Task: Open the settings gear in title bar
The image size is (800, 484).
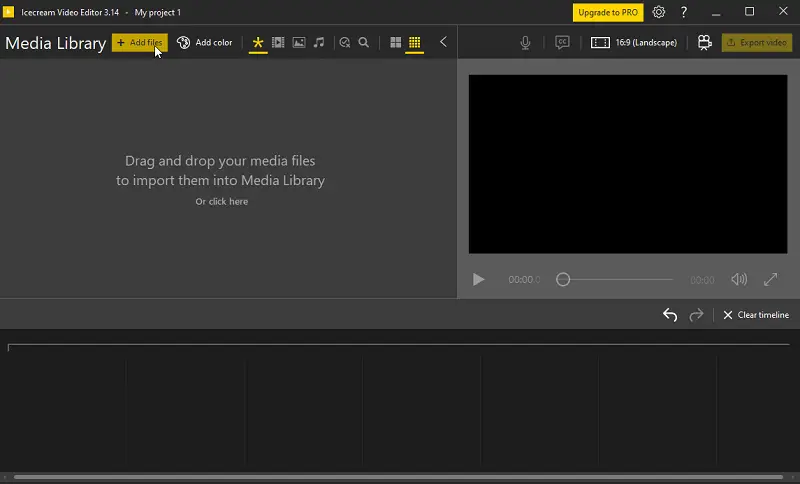Action: pyautogui.click(x=659, y=12)
